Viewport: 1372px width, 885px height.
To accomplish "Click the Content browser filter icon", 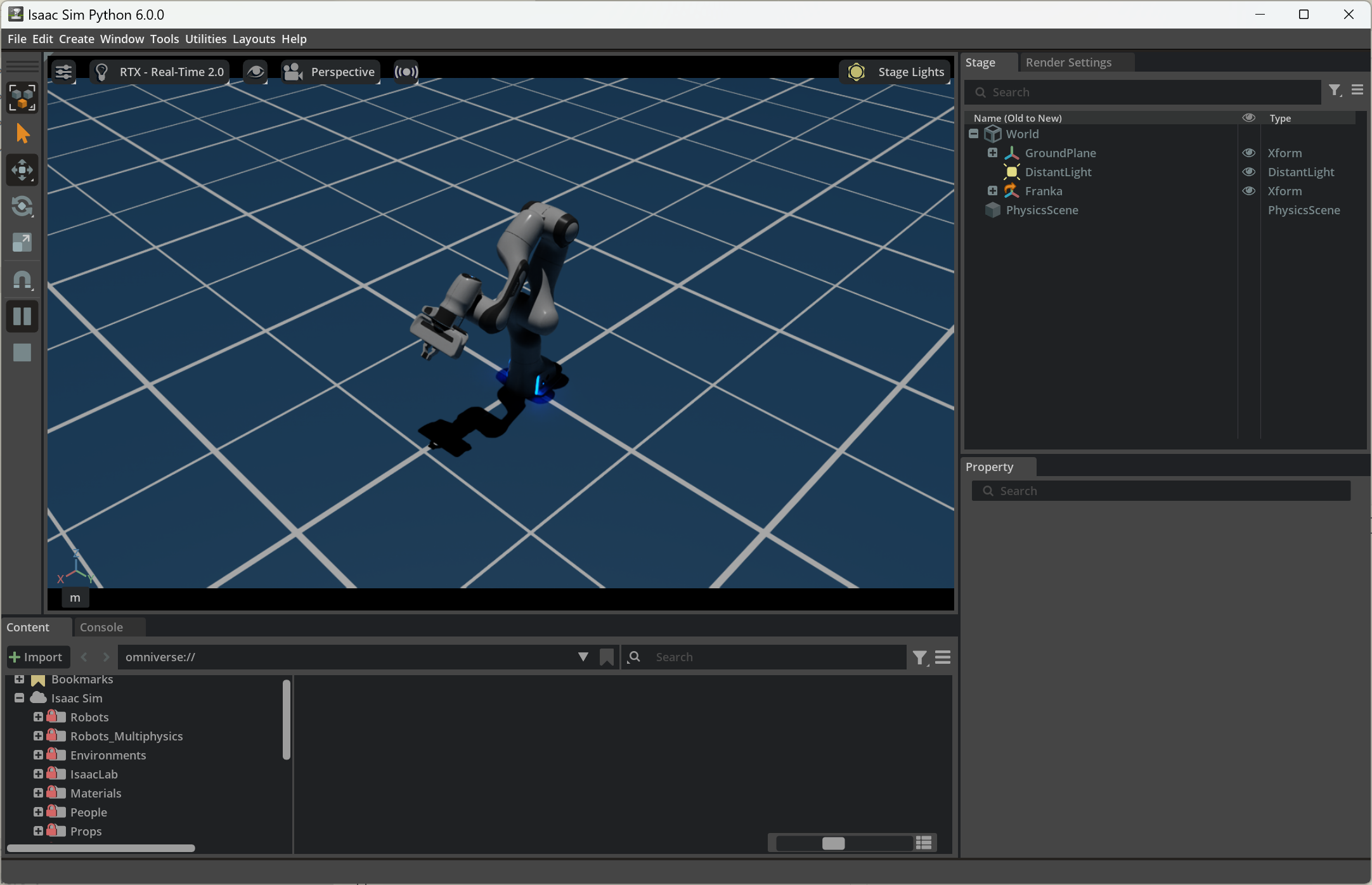I will click(x=920, y=657).
